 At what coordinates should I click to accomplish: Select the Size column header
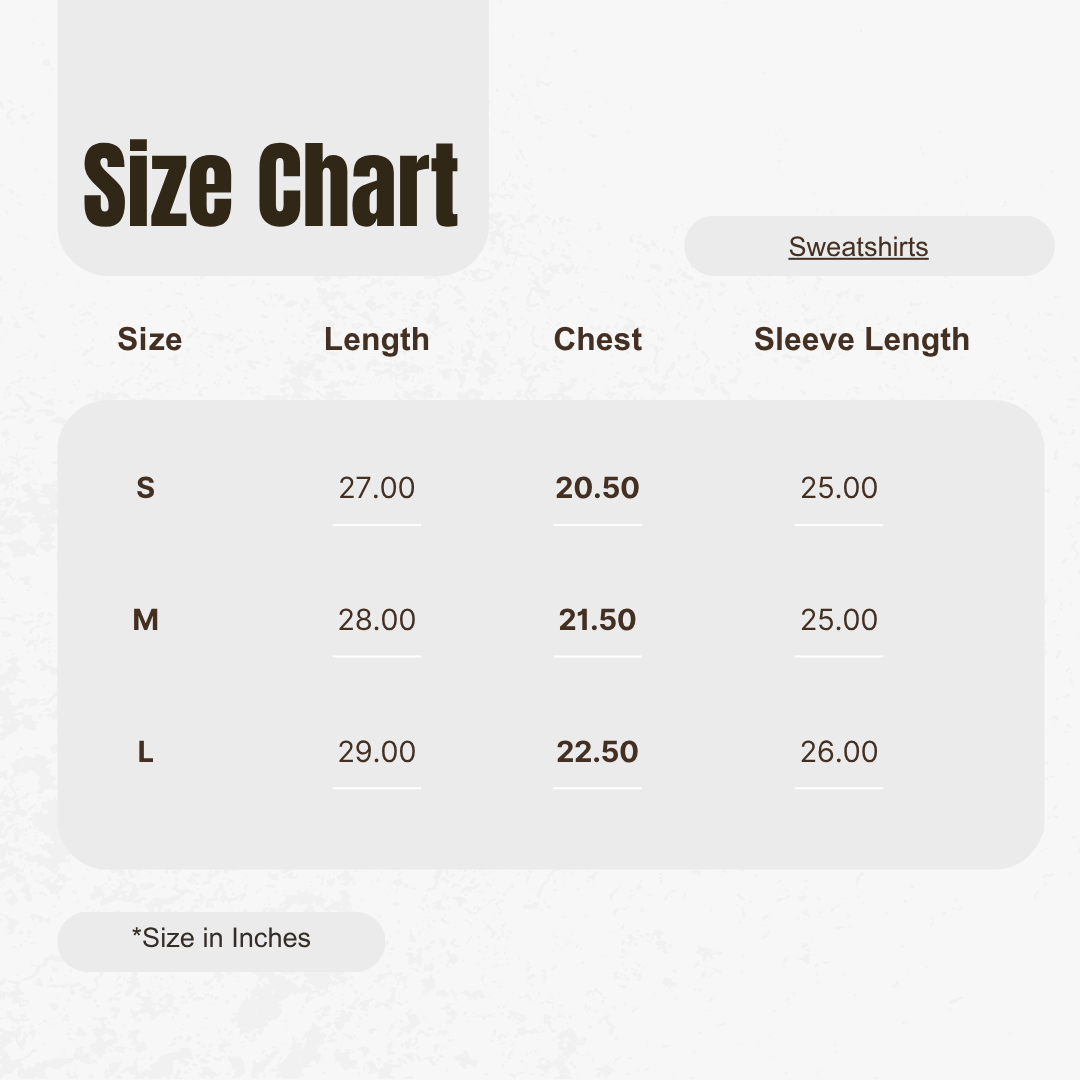(149, 340)
